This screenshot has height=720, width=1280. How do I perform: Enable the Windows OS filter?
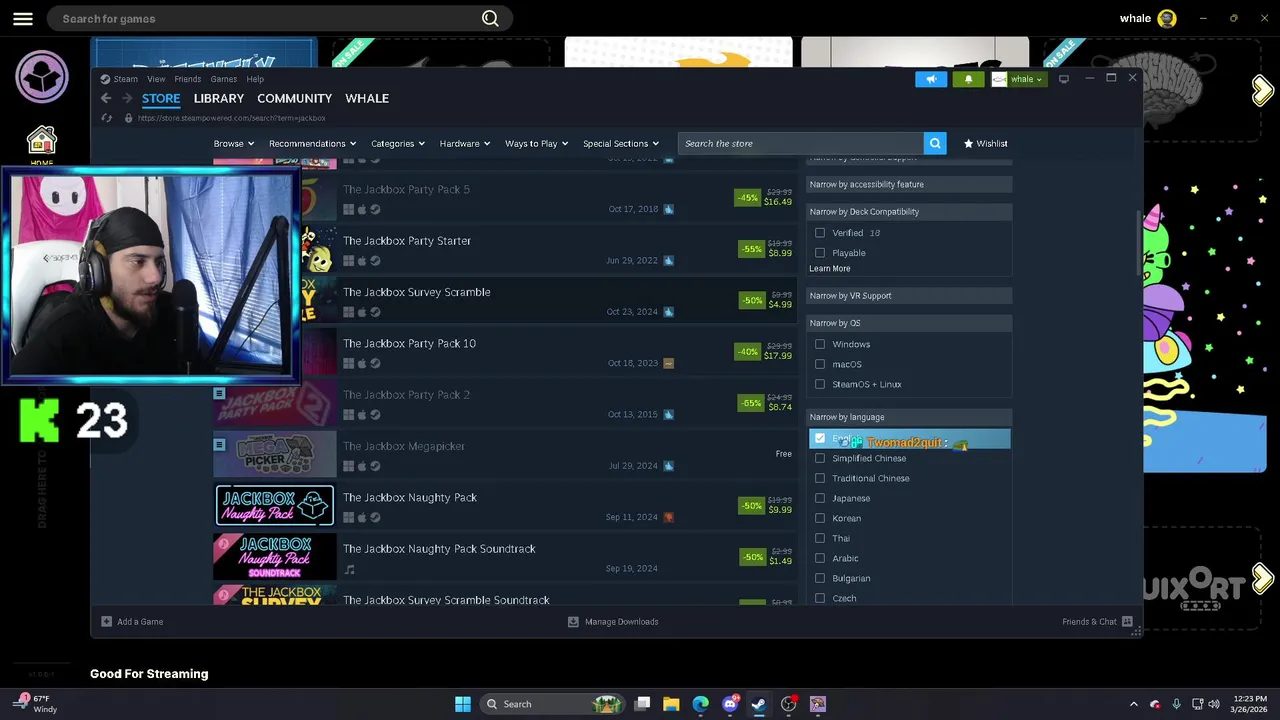tap(820, 344)
